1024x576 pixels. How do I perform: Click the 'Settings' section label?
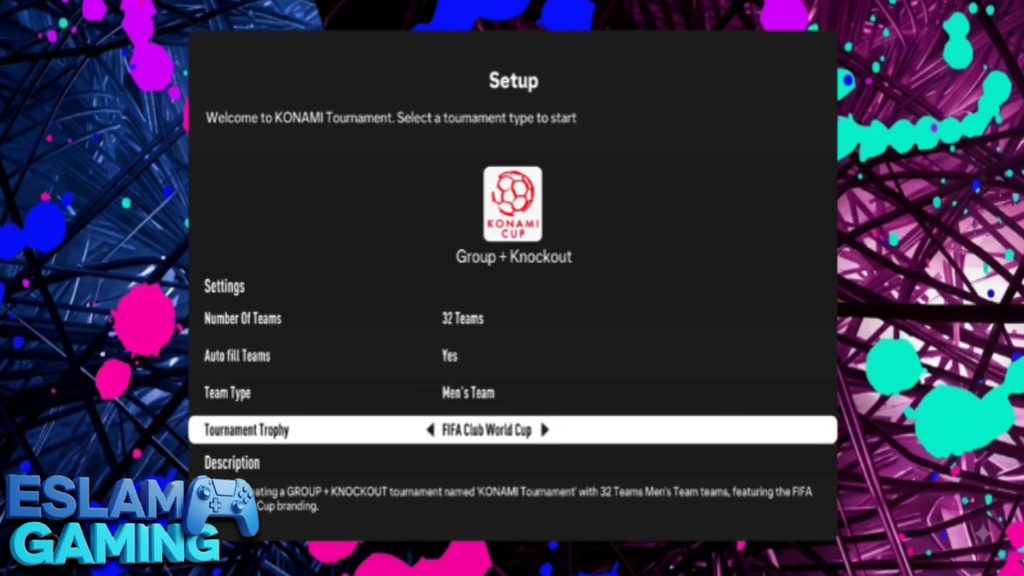(x=224, y=286)
